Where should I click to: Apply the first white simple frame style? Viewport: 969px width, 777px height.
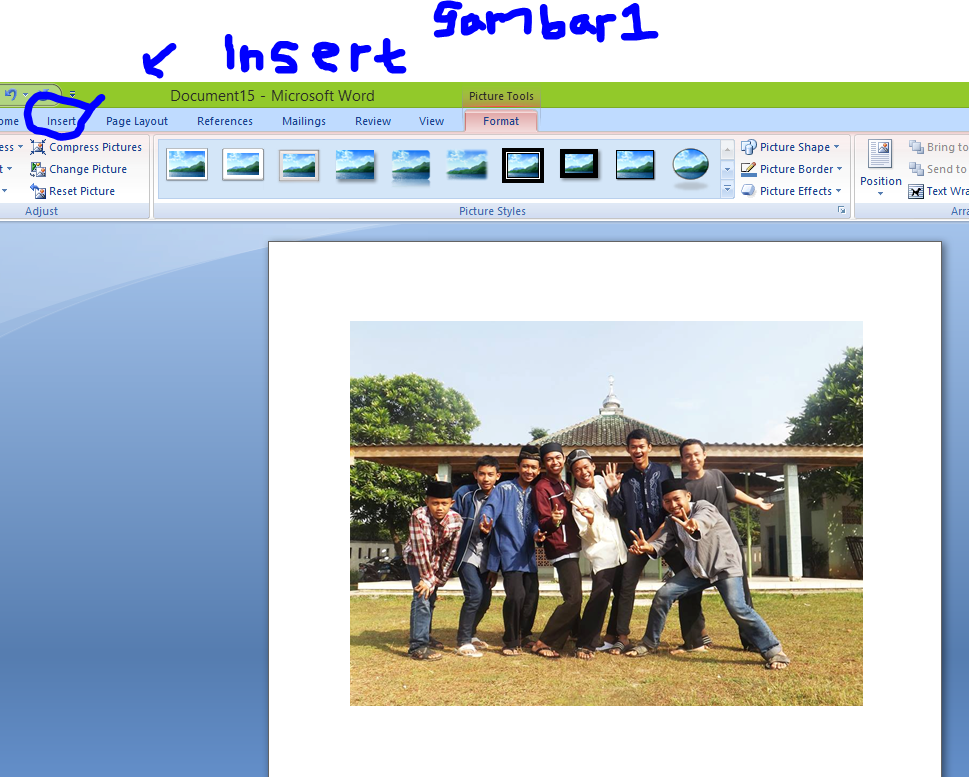[187, 164]
